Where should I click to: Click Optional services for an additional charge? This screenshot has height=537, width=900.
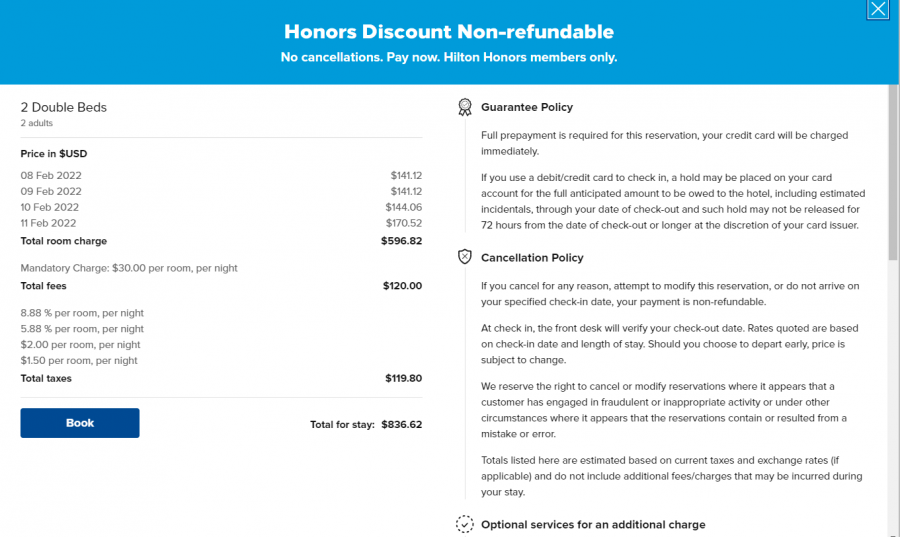593,524
